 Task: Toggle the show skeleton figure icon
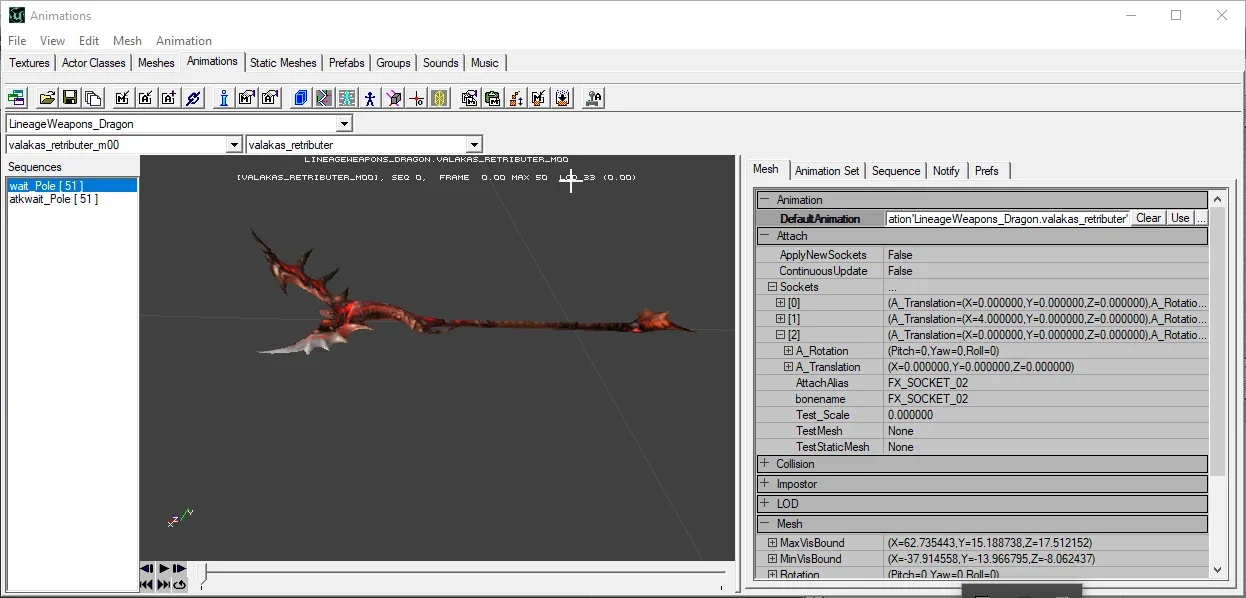click(370, 98)
